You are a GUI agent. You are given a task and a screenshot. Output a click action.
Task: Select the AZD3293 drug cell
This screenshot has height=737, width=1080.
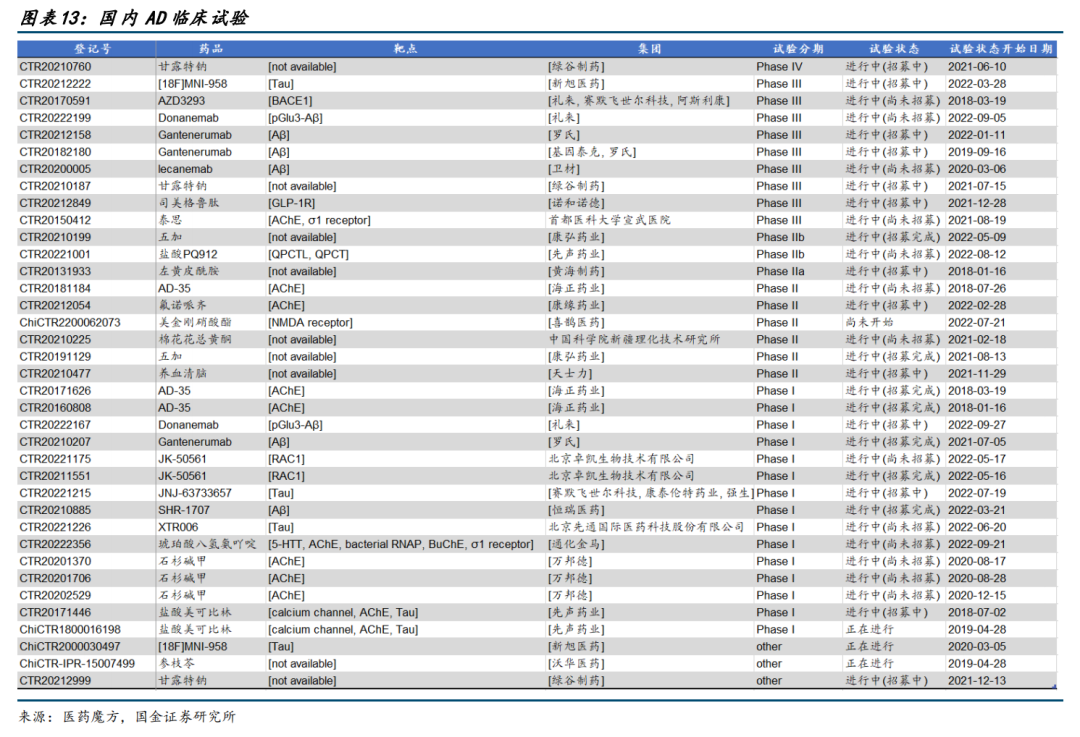(182, 101)
